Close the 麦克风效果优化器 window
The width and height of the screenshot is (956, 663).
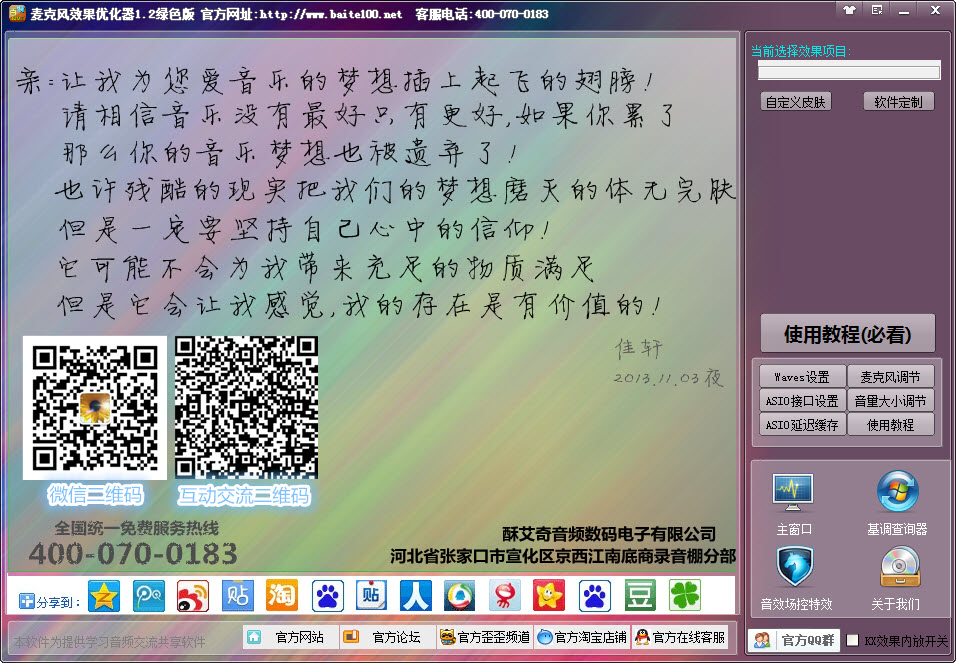(935, 10)
